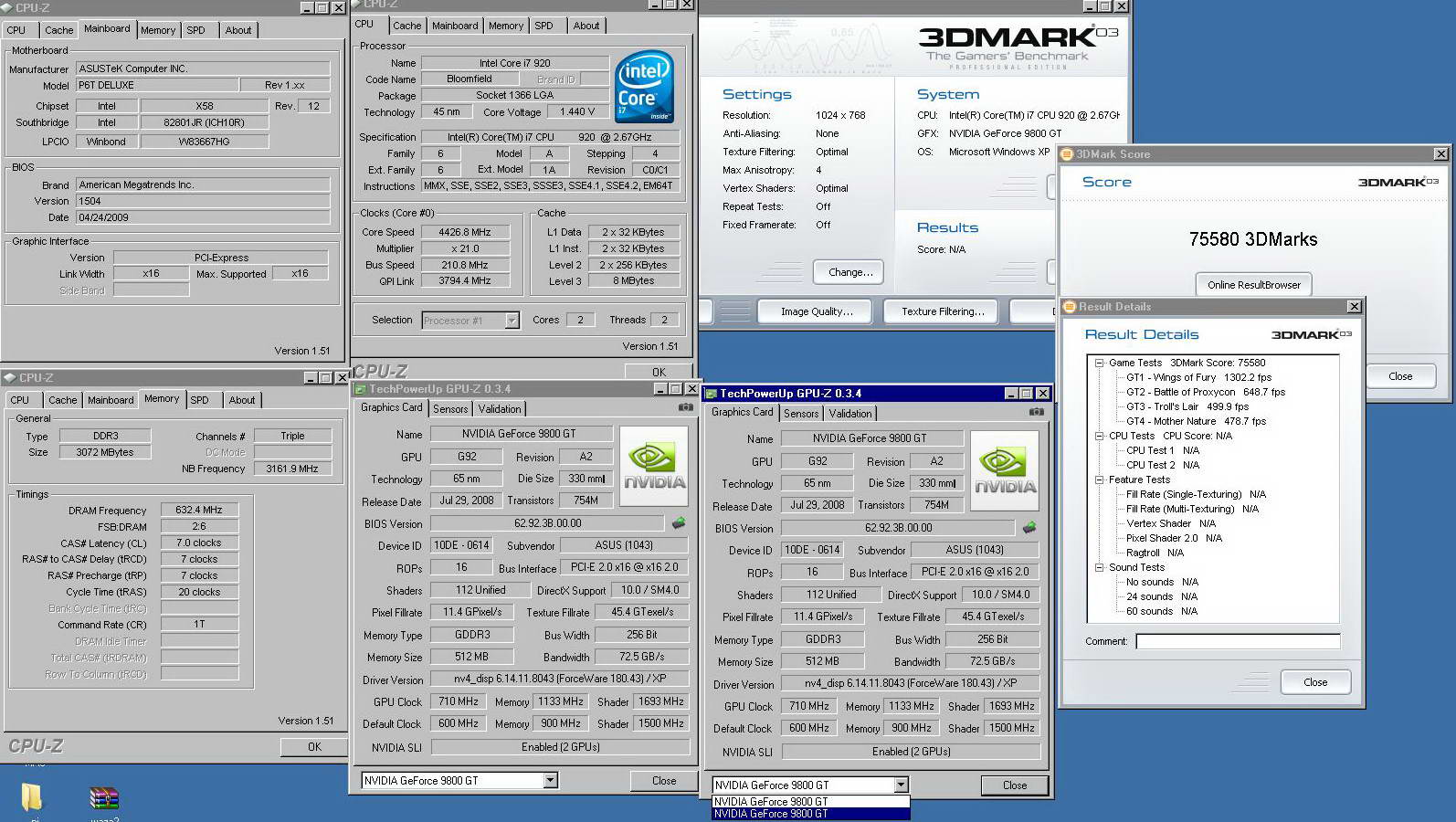Open the yellow folder icon on the desktop
The height and width of the screenshot is (822, 1456).
pyautogui.click(x=31, y=796)
